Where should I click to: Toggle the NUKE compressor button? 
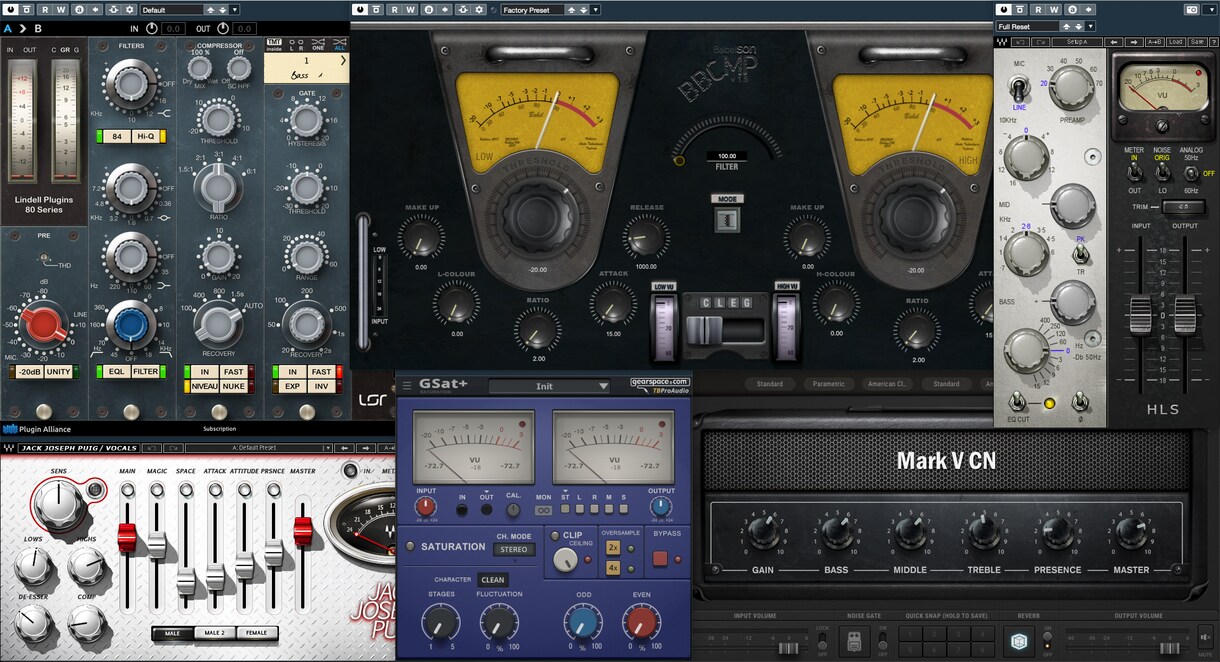(x=234, y=386)
